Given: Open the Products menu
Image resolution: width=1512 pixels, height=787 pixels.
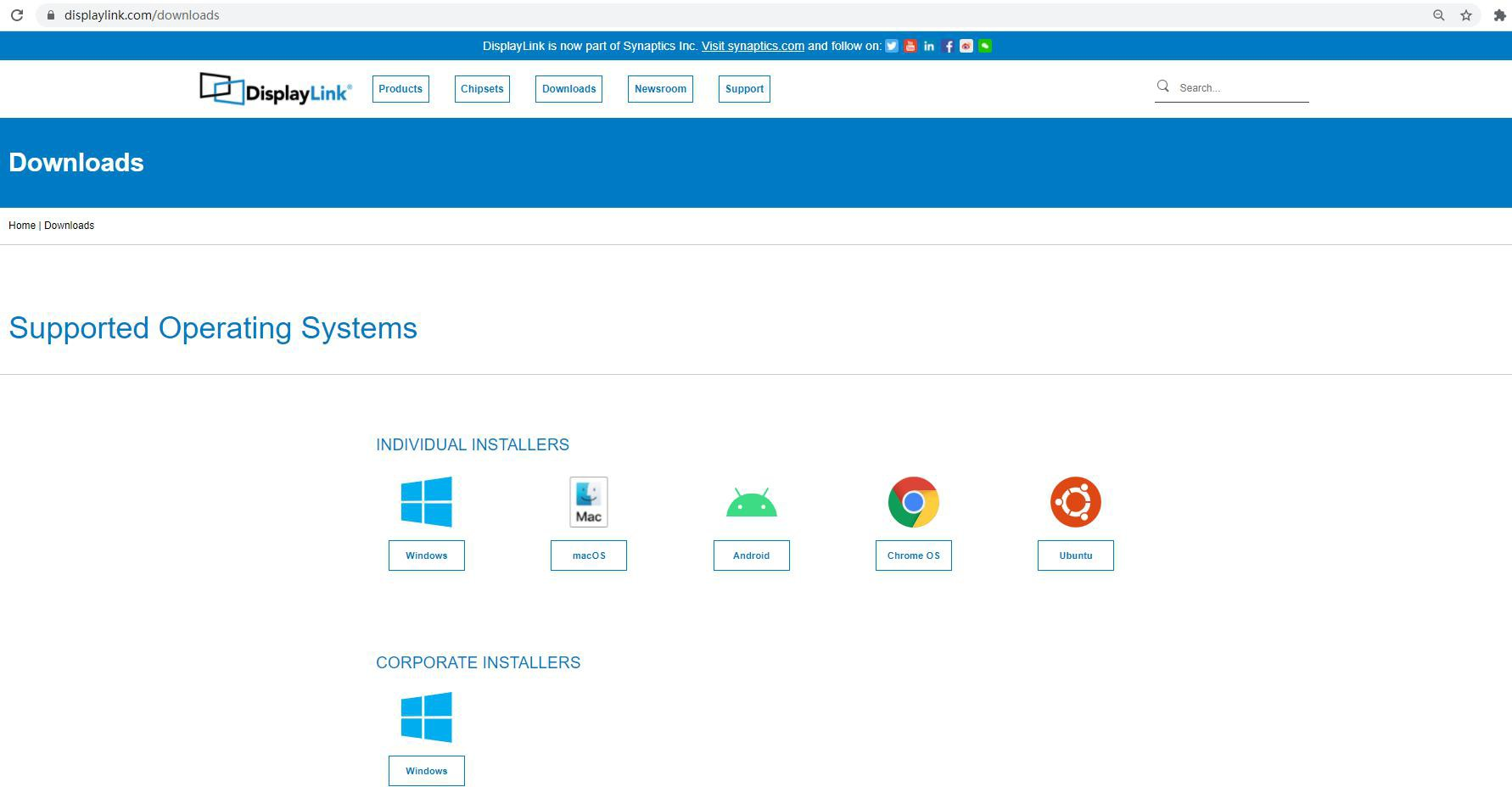Looking at the screenshot, I should point(400,89).
